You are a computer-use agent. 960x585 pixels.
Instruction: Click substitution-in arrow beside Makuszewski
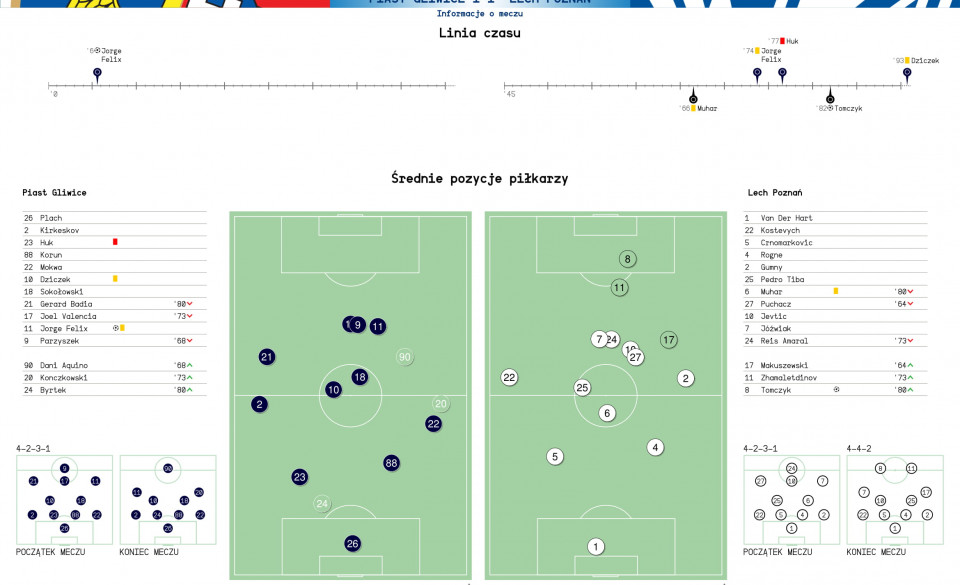(x=910, y=365)
